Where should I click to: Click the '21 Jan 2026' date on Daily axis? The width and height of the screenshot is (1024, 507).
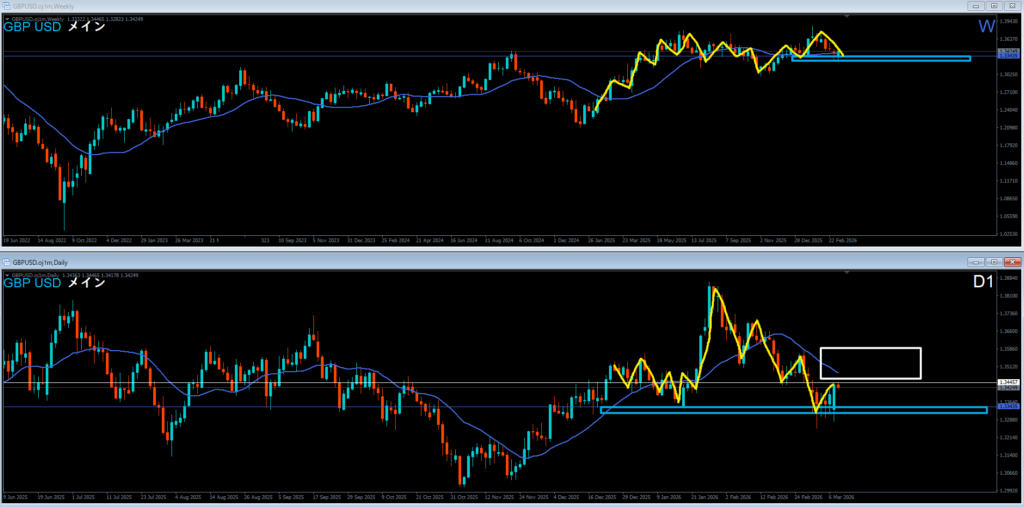[705, 498]
